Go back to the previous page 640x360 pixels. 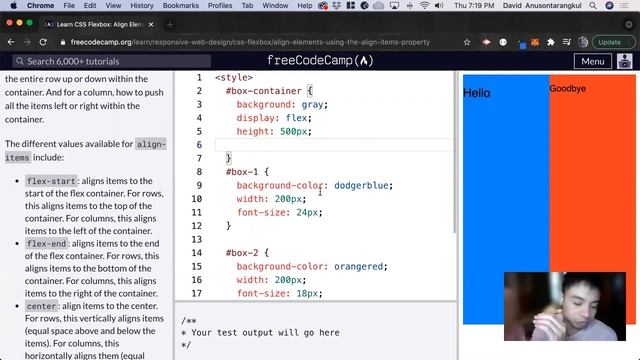pos(11,42)
